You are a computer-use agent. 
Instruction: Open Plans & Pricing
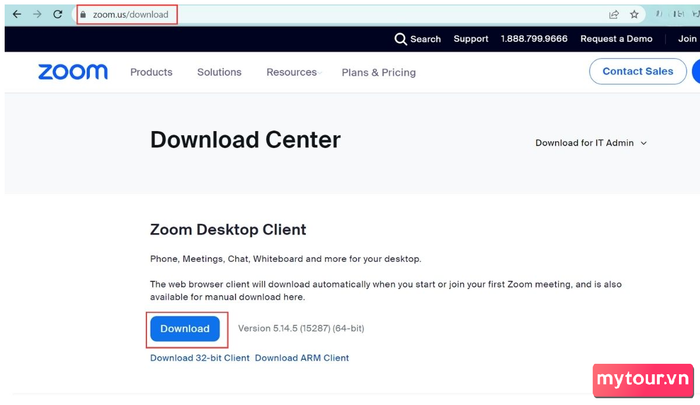(x=379, y=72)
